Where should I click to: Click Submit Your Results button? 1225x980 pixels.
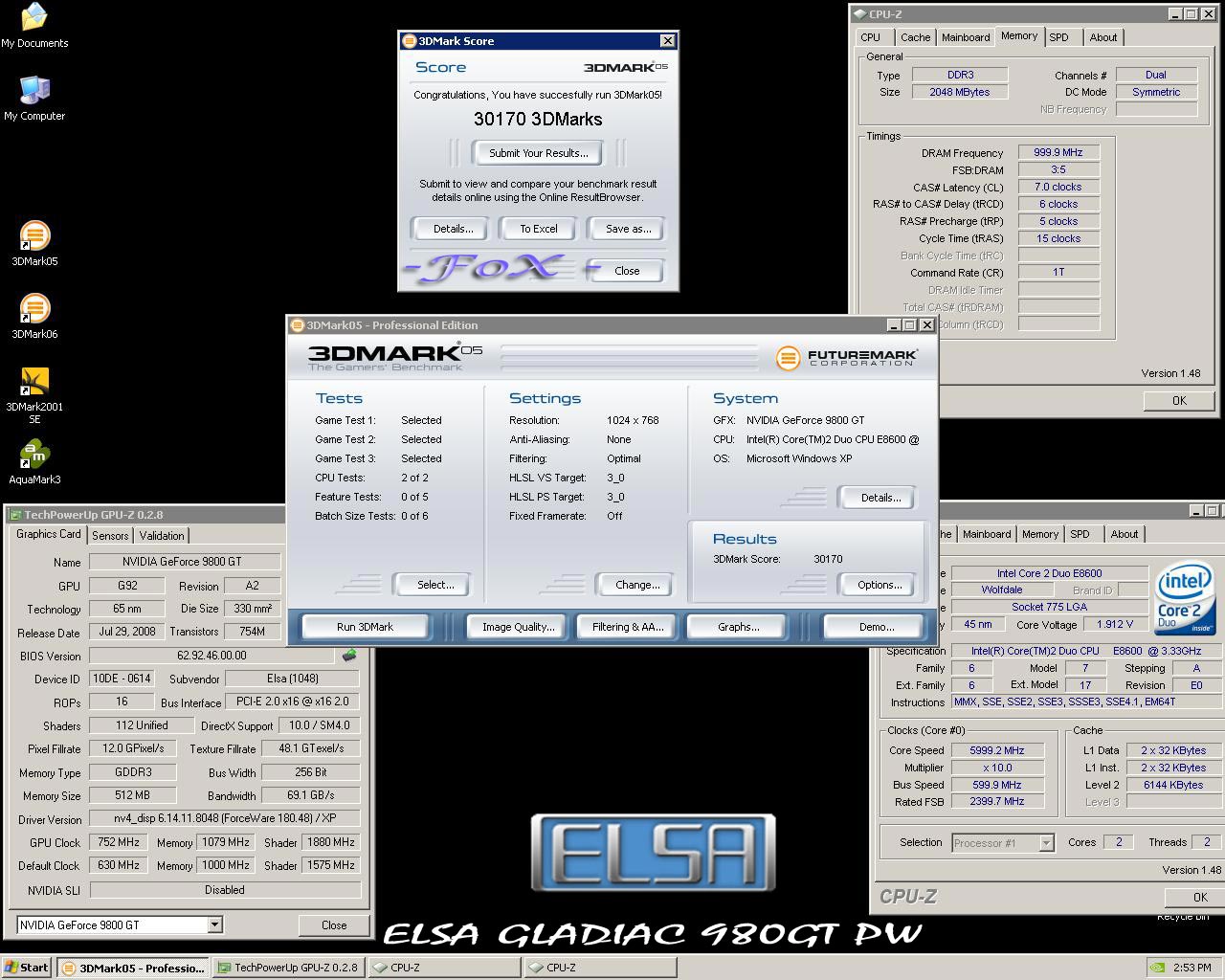(x=538, y=153)
